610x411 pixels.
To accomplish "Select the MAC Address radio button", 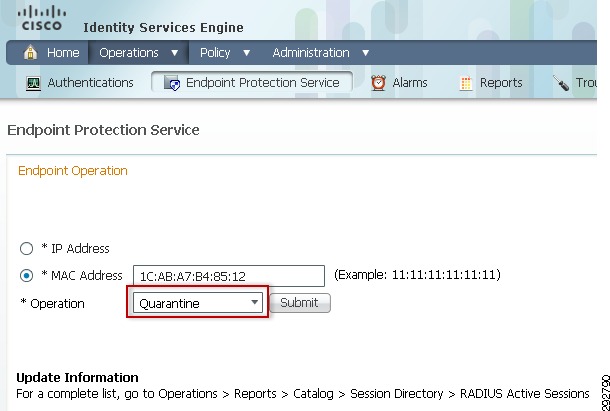I will (x=26, y=276).
